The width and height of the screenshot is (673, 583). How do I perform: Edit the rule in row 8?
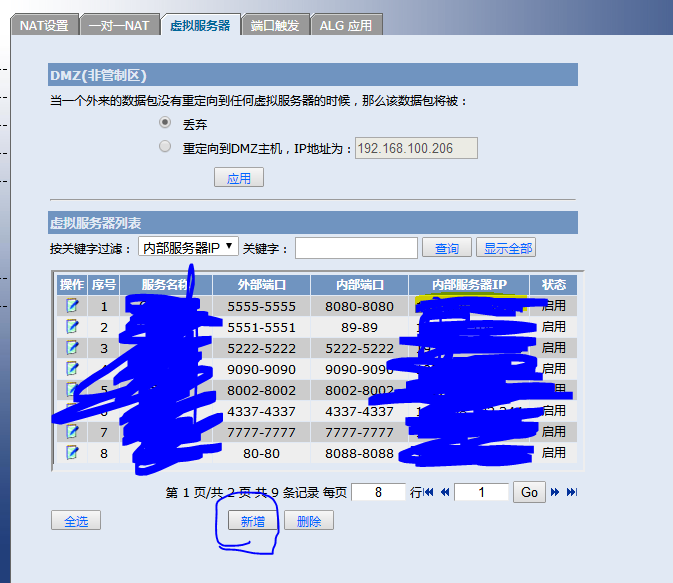point(72,452)
